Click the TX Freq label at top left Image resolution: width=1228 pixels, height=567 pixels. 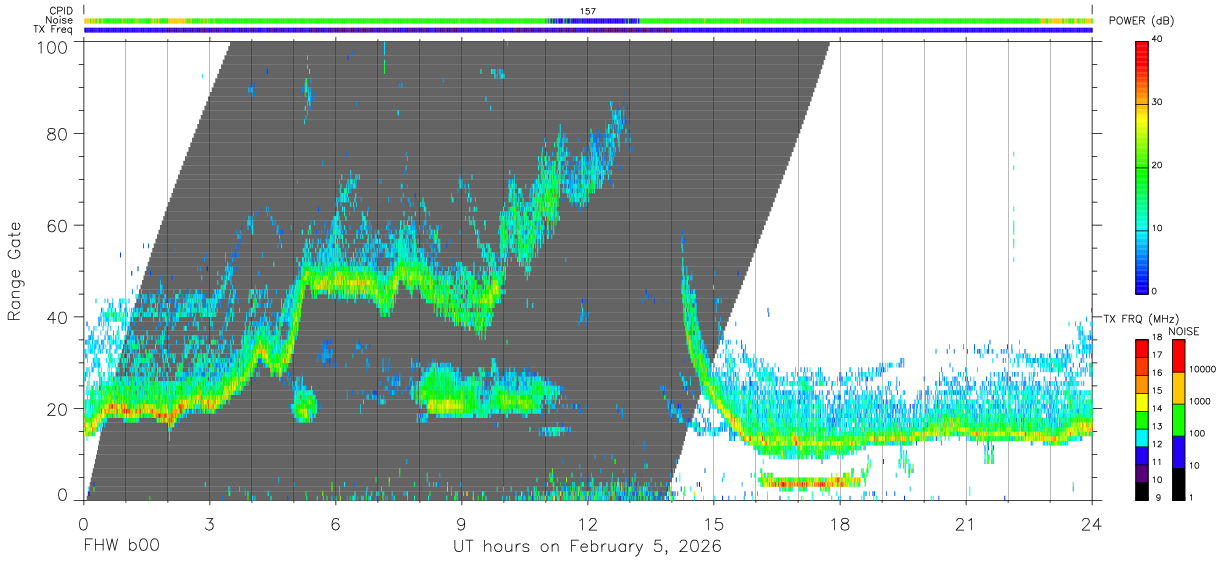click(54, 29)
